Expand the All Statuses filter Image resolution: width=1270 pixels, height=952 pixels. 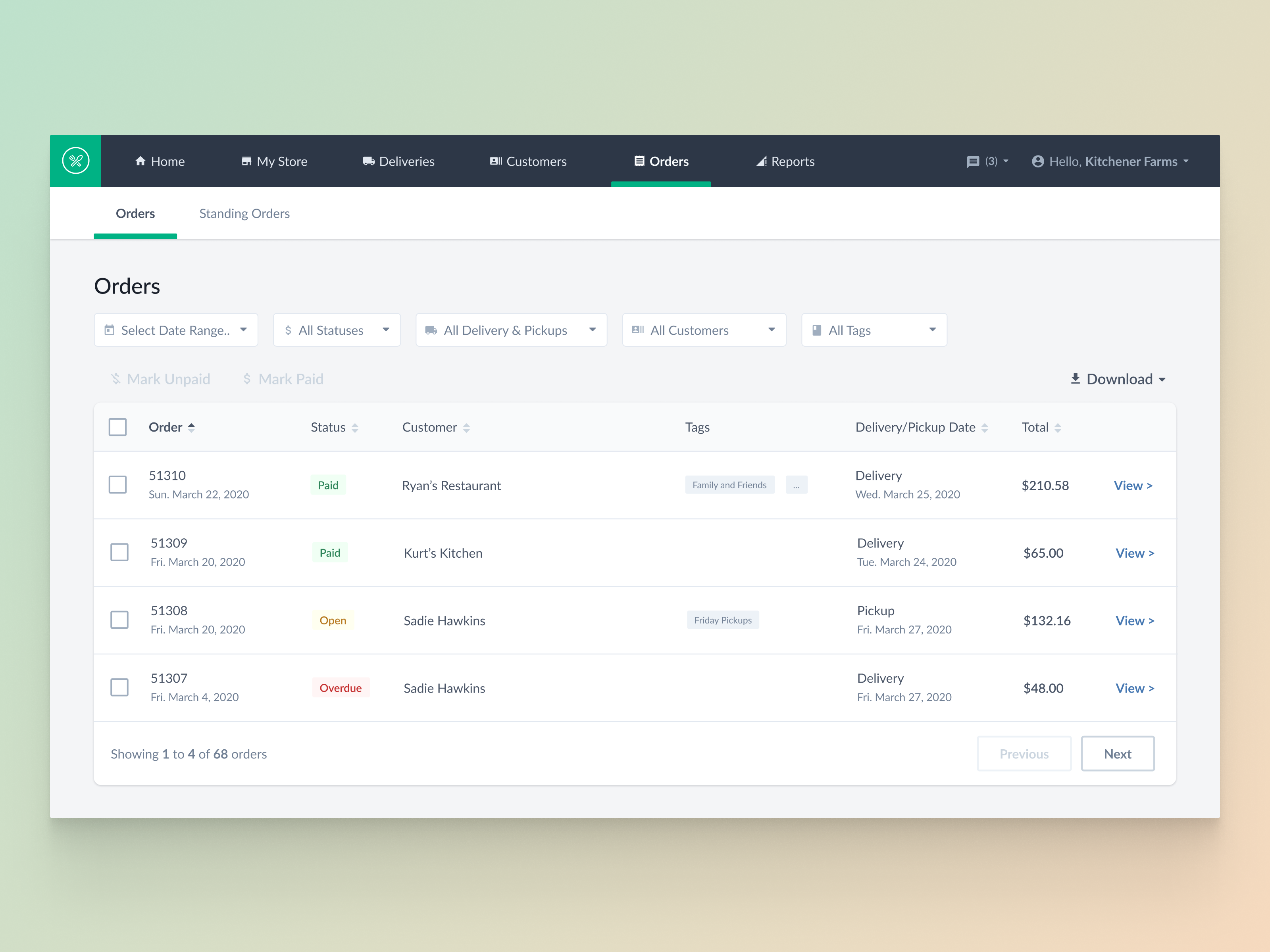pyautogui.click(x=337, y=330)
